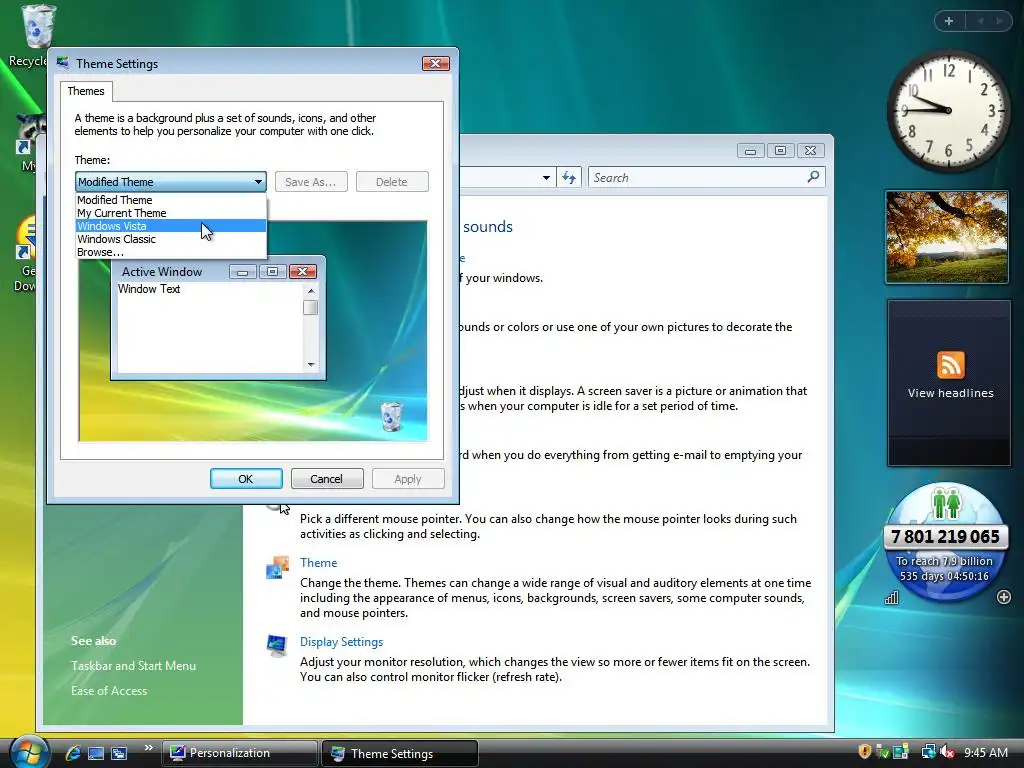Click the Display Settings monitor icon
This screenshot has height=768, width=1024.
[277, 646]
